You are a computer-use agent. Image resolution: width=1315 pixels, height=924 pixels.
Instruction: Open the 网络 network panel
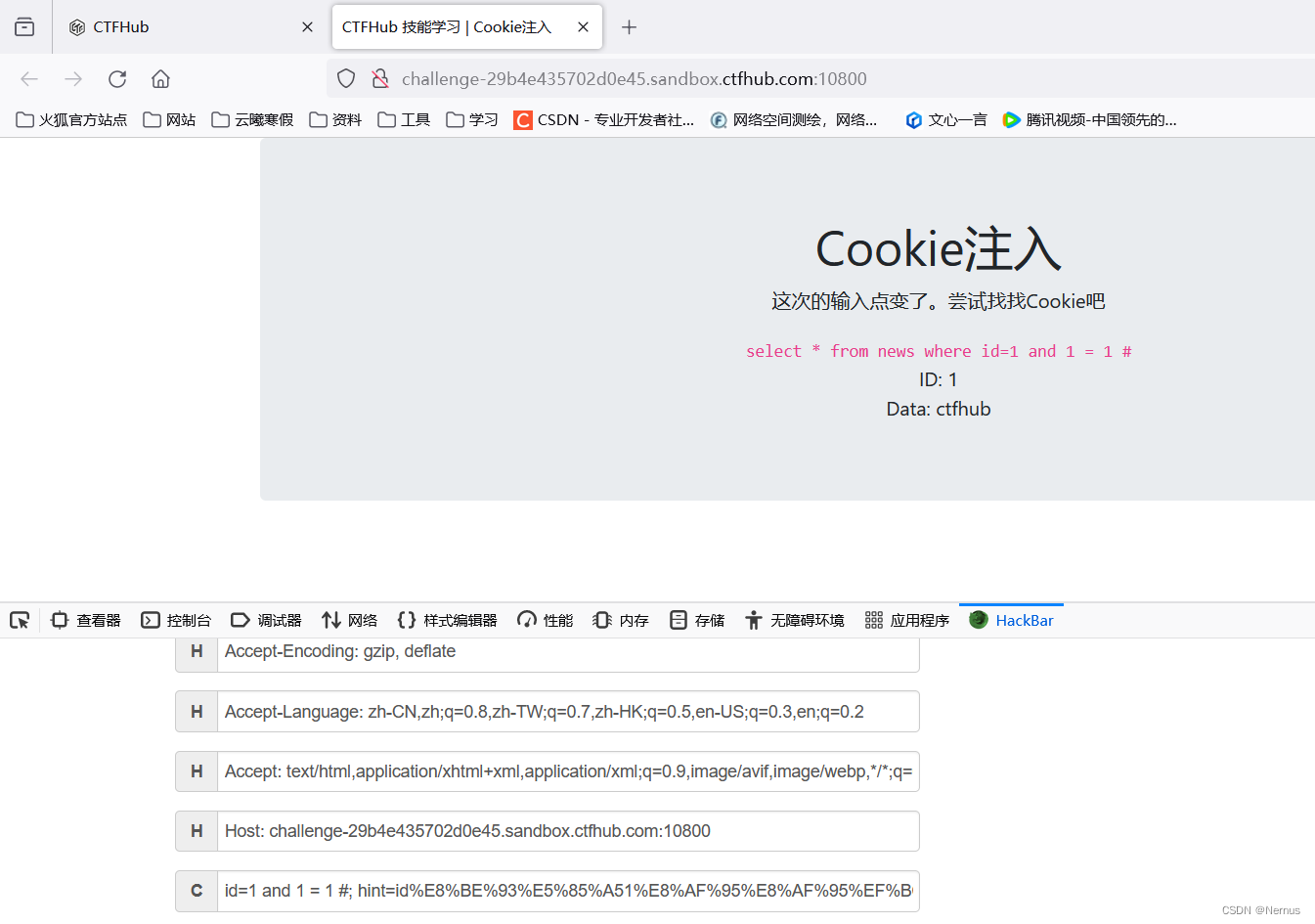click(348, 619)
